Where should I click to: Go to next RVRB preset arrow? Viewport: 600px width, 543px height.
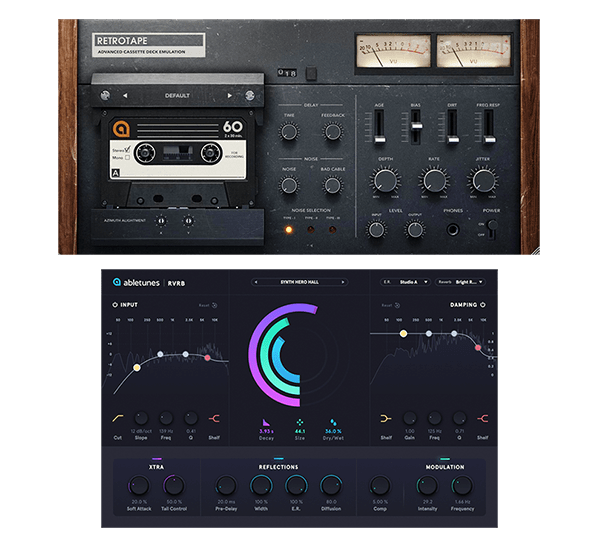343,282
